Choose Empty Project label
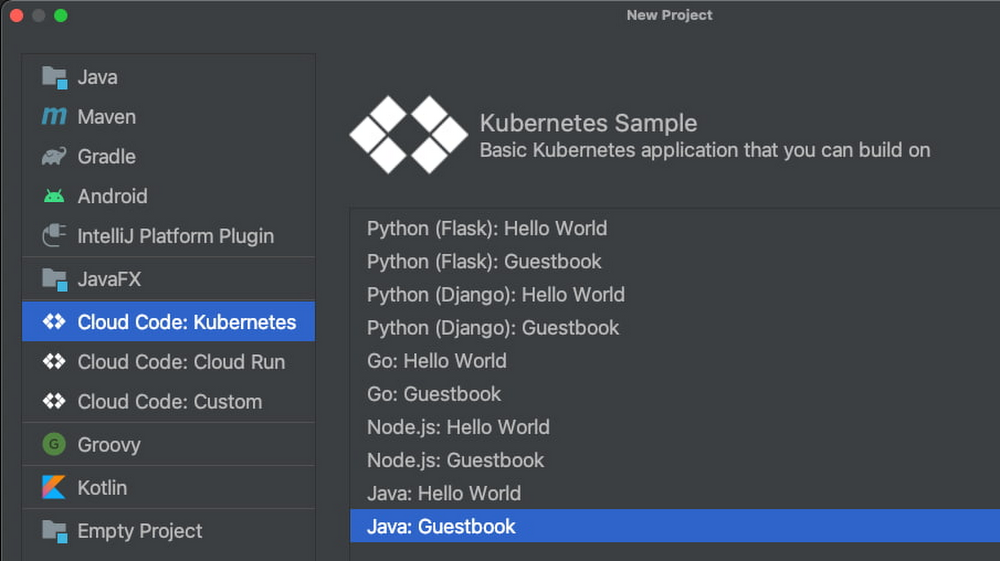 click(140, 531)
